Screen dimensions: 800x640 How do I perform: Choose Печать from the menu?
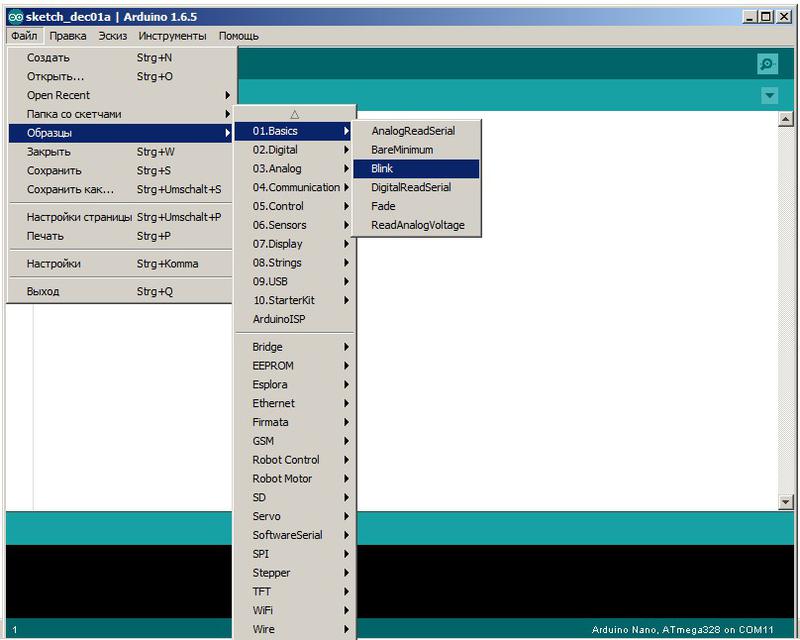(120, 236)
